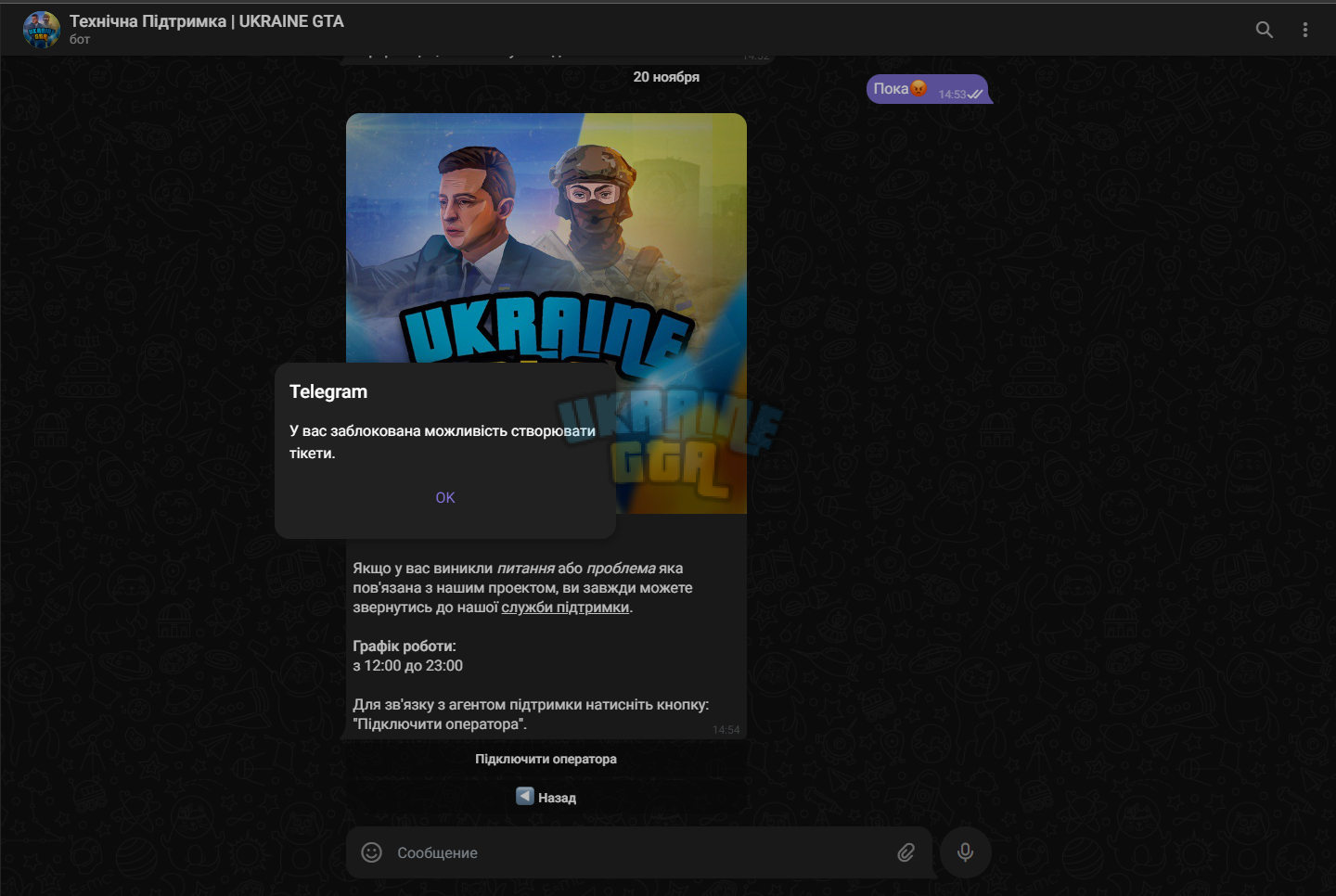The height and width of the screenshot is (896, 1336).
Task: Click the 14:54 message timestamp
Action: point(726,730)
